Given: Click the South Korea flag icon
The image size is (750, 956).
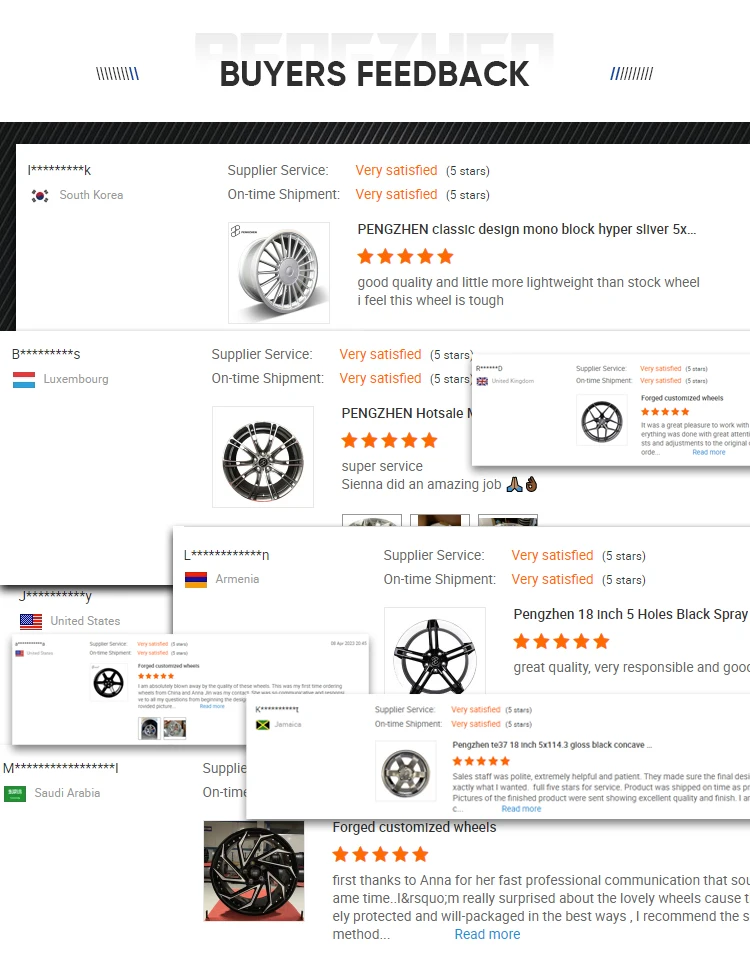Looking at the screenshot, I should (40, 196).
